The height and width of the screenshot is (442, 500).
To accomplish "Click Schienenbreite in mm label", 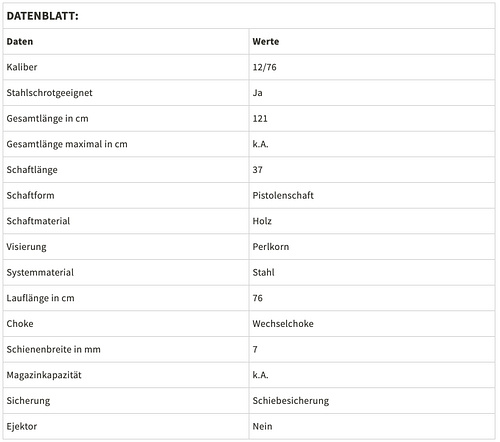I will point(53,349).
